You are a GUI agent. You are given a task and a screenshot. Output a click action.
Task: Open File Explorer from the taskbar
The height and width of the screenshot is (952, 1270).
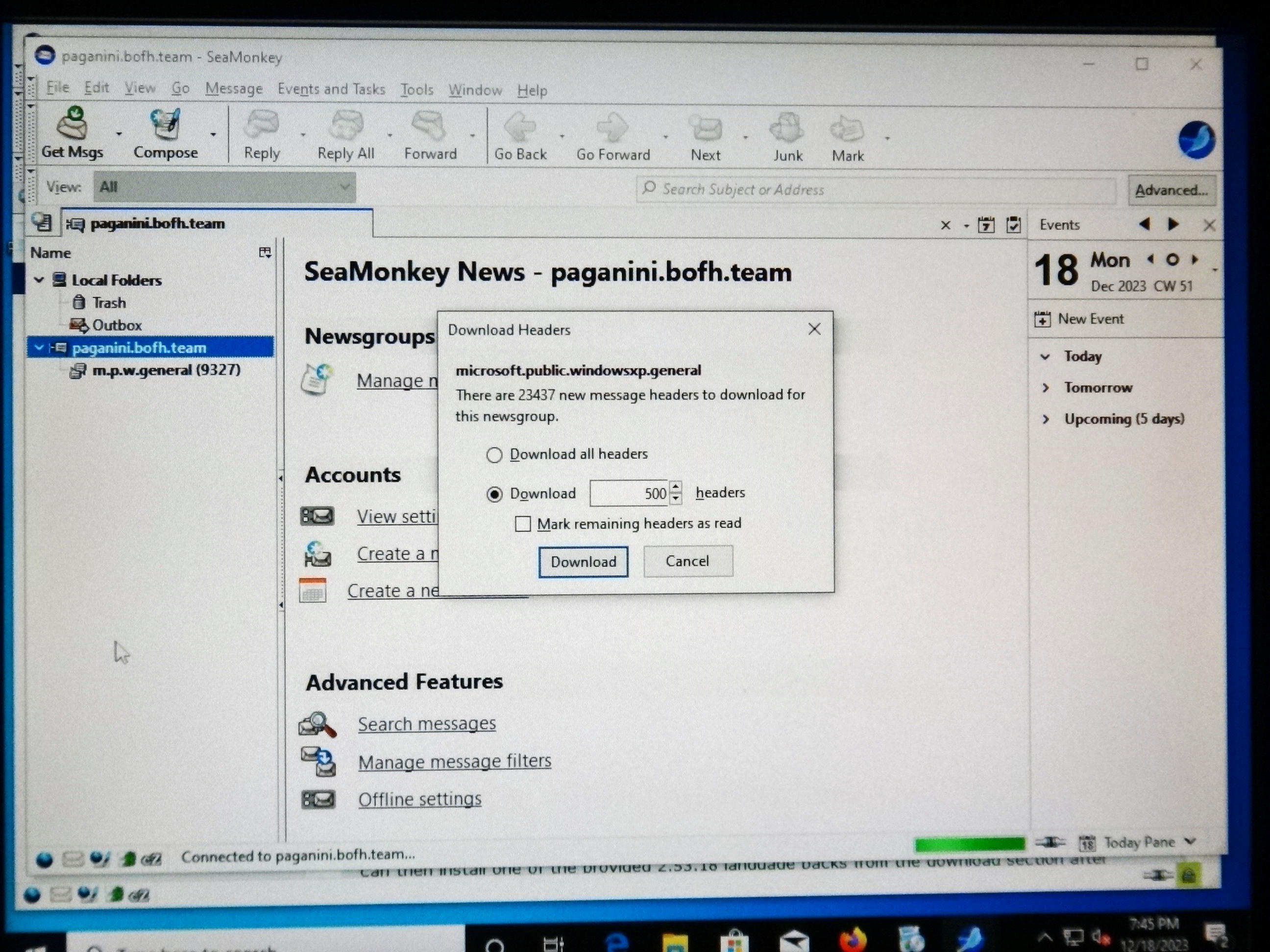675,942
